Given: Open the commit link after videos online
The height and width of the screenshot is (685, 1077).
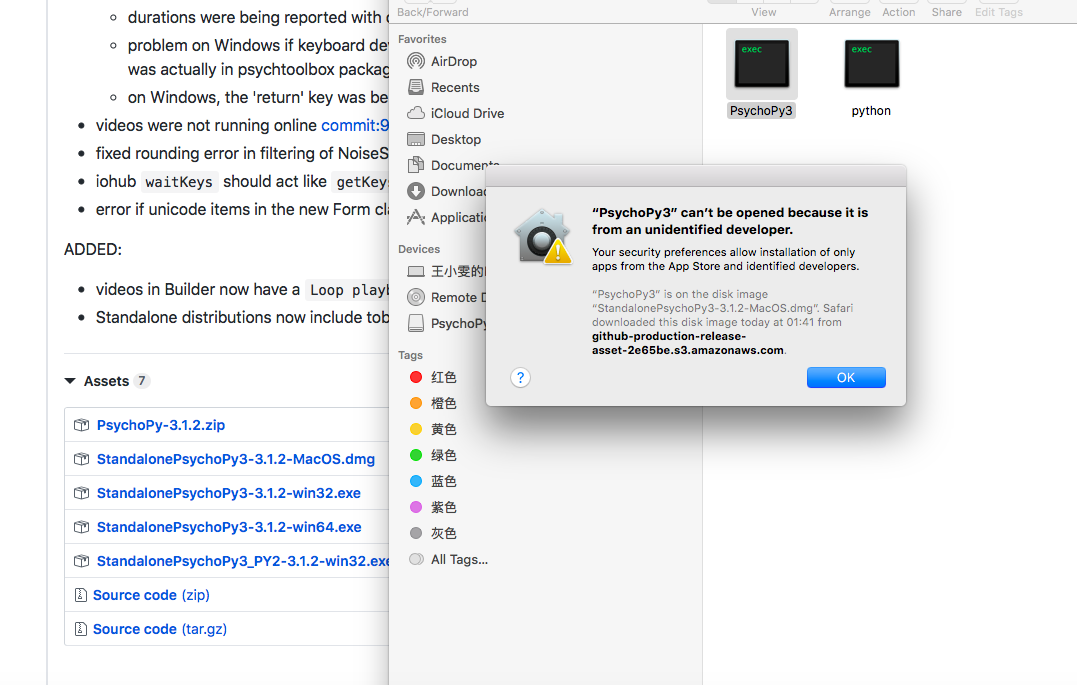Looking at the screenshot, I should click(355, 125).
